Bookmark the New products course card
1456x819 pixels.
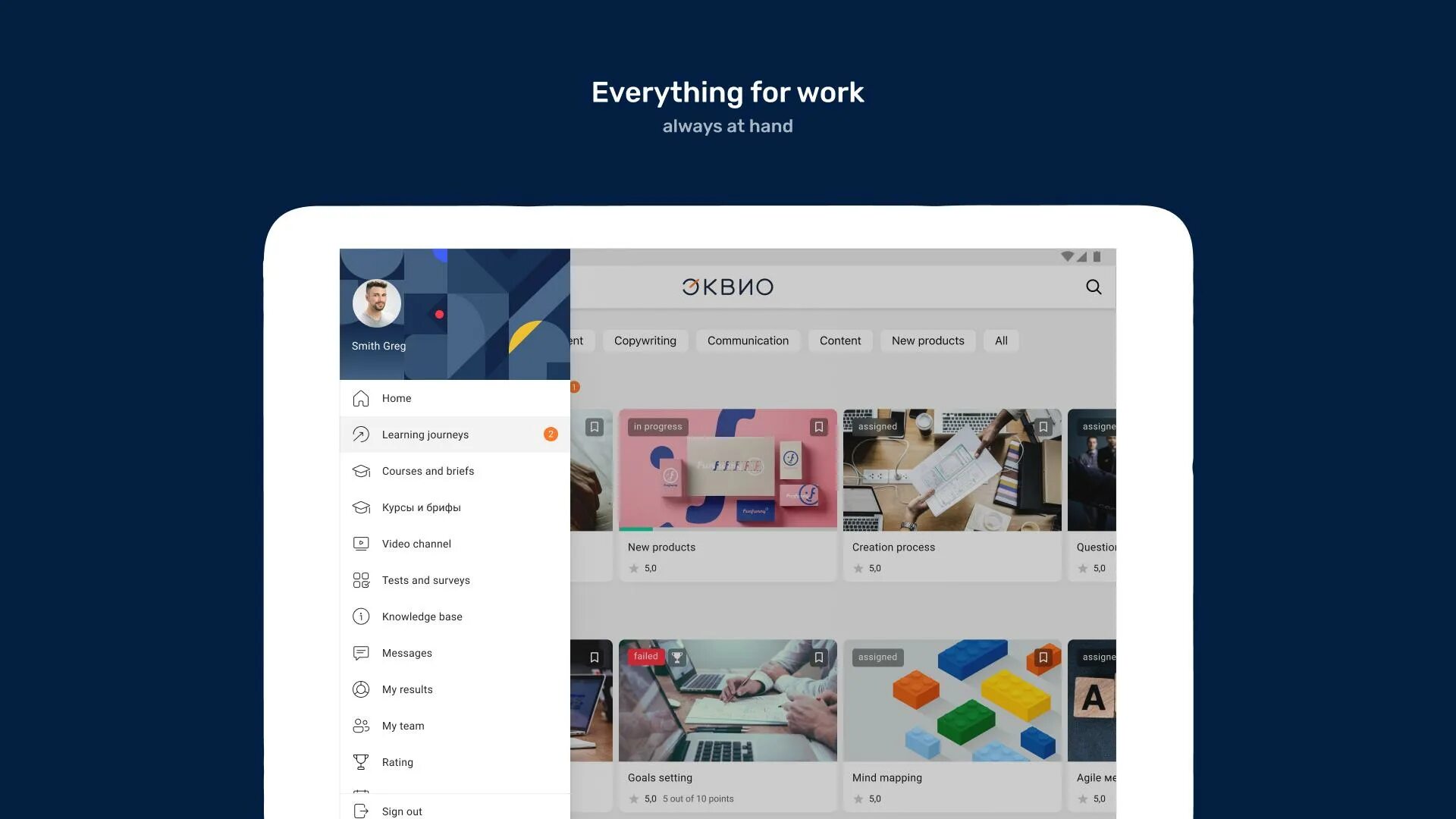click(819, 427)
